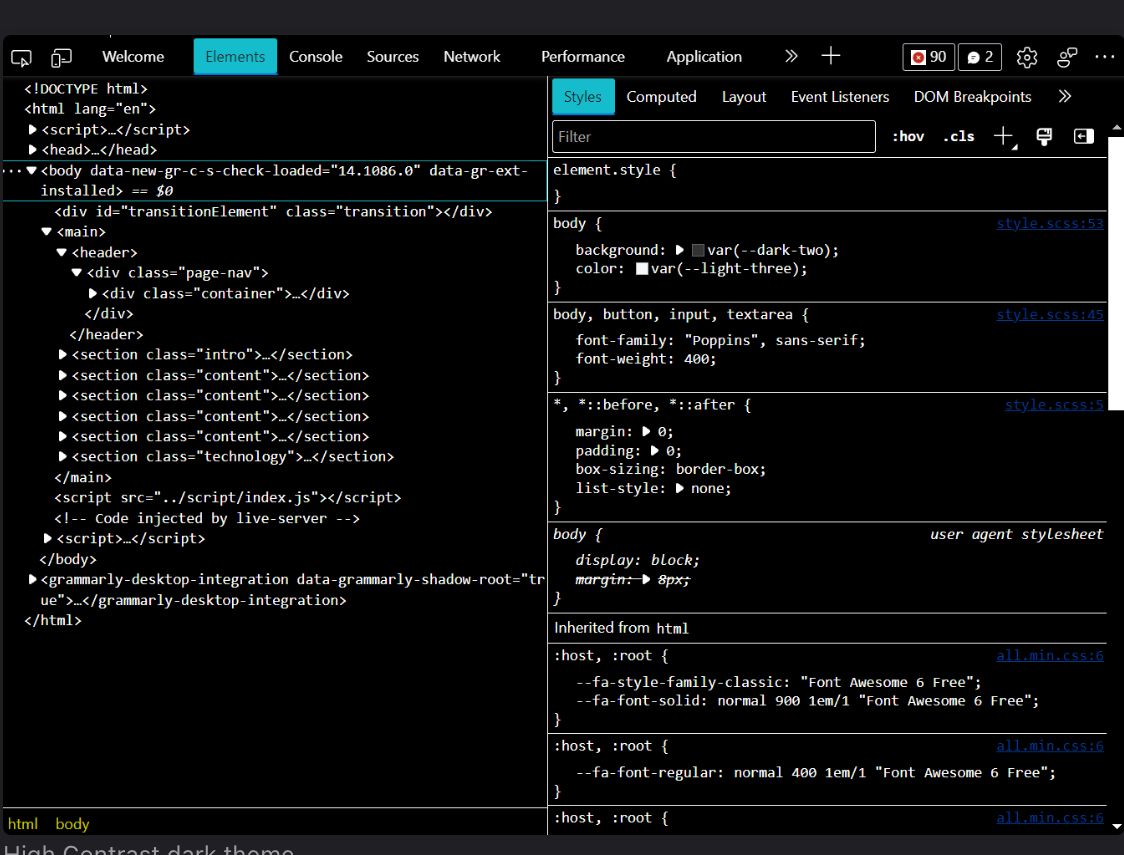Viewport: 1124px width, 855px height.
Task: Open style.scss:45 source link
Action: (1049, 315)
